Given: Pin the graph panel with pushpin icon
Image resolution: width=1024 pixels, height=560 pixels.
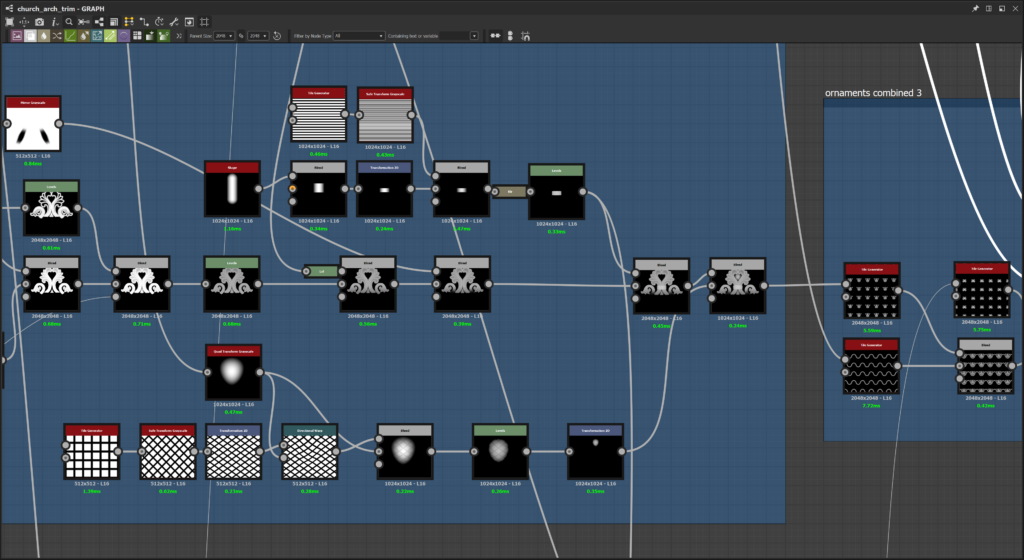Looking at the screenshot, I should coord(976,7).
